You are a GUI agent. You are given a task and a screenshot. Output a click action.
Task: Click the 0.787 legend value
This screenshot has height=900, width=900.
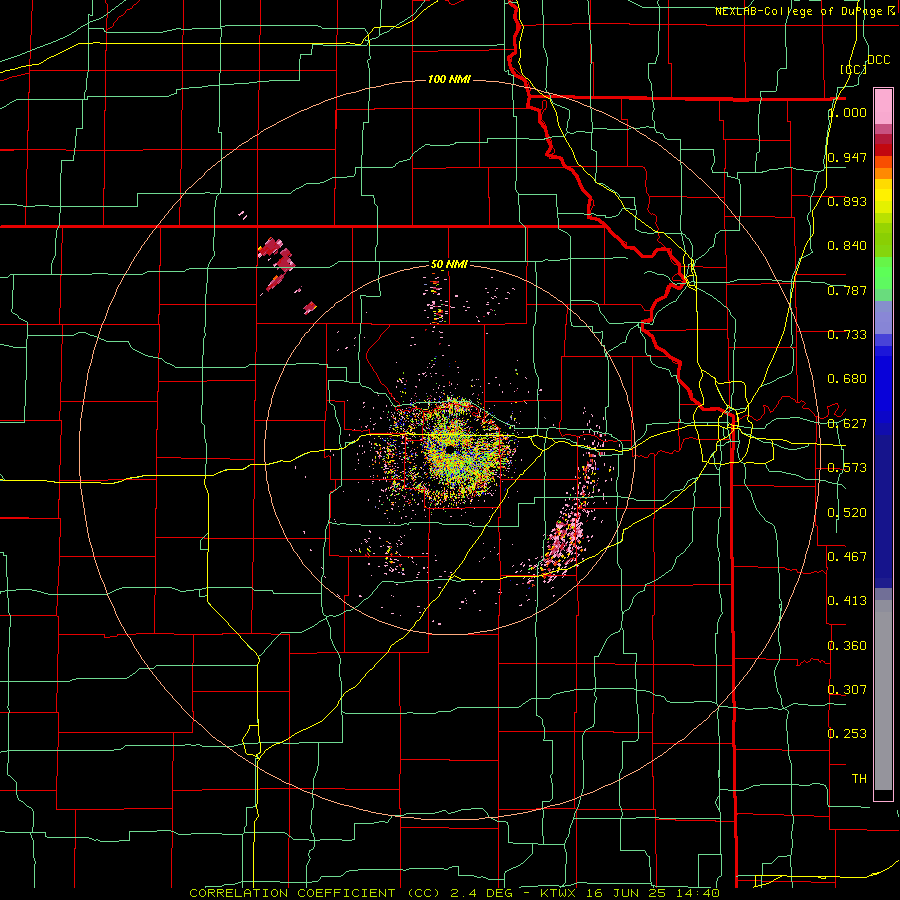pos(847,290)
